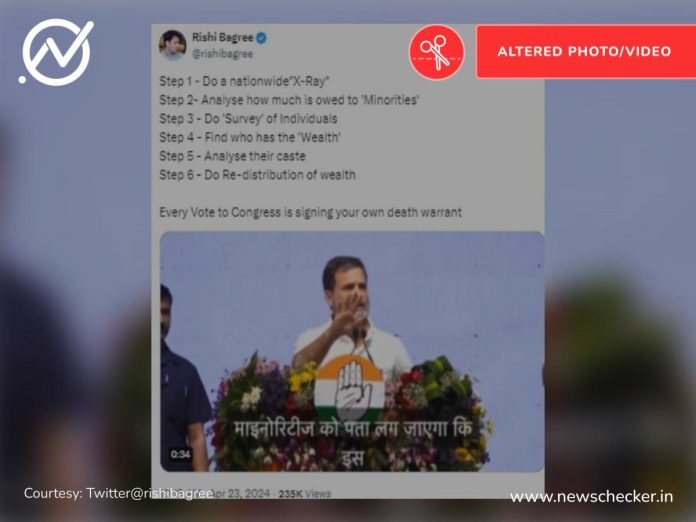
Task: Open the www.newschecker.in website link
Action: click(591, 496)
